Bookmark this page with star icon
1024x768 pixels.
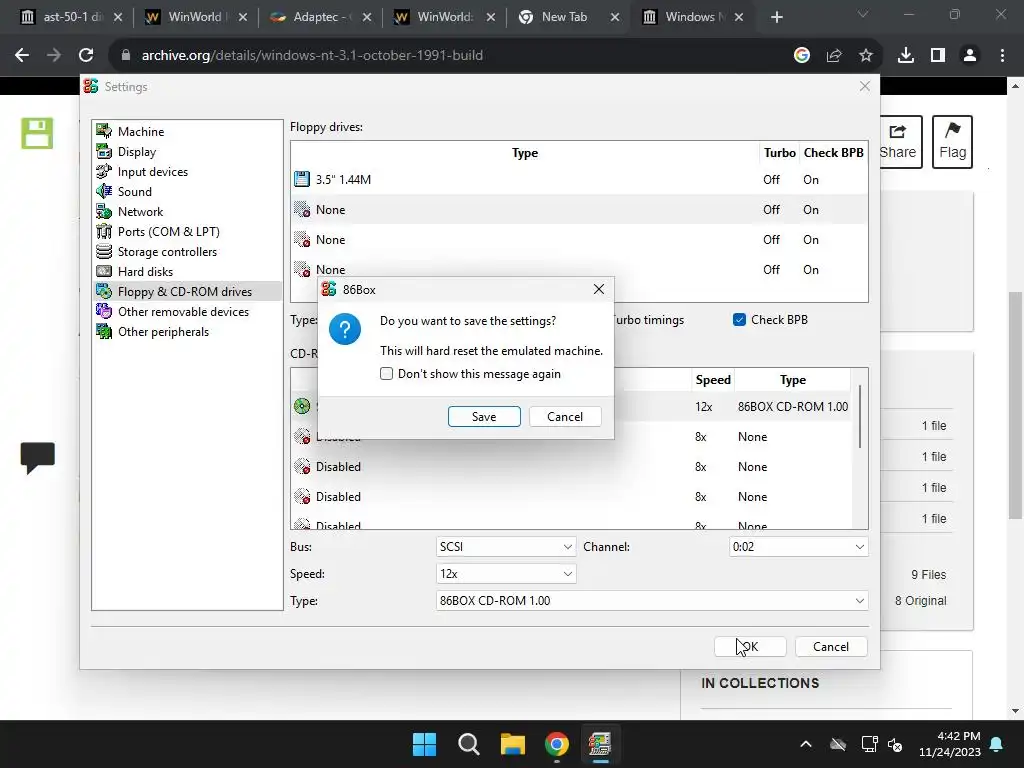pos(866,56)
